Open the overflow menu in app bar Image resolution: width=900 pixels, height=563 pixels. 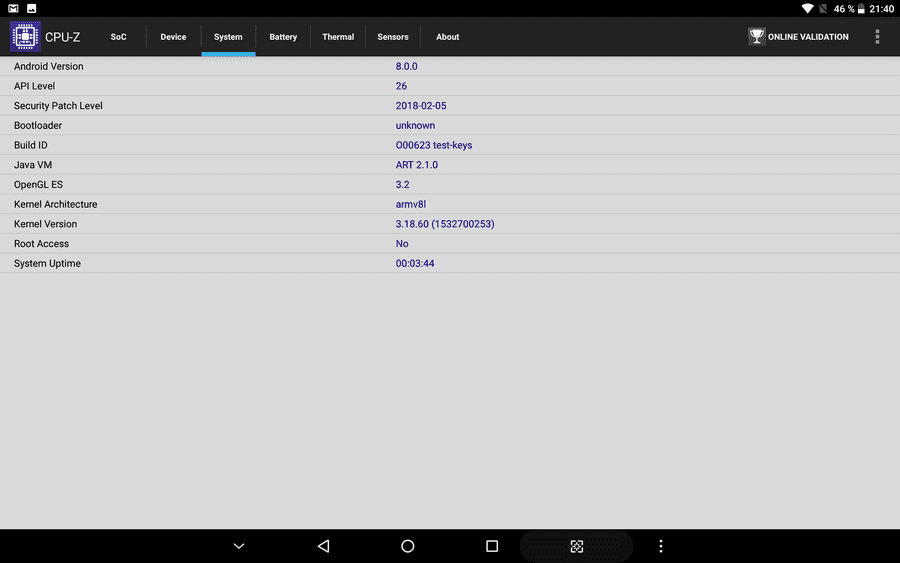pos(877,37)
